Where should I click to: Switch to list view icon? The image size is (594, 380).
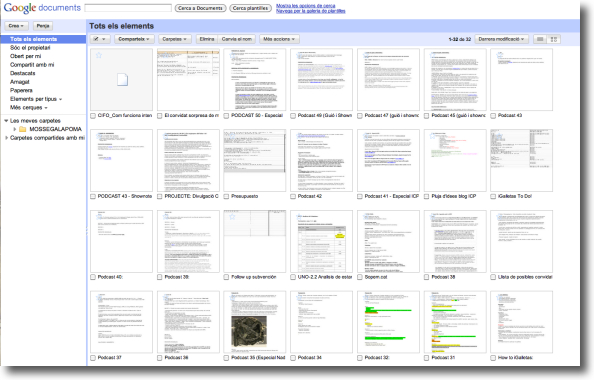pyautogui.click(x=540, y=39)
